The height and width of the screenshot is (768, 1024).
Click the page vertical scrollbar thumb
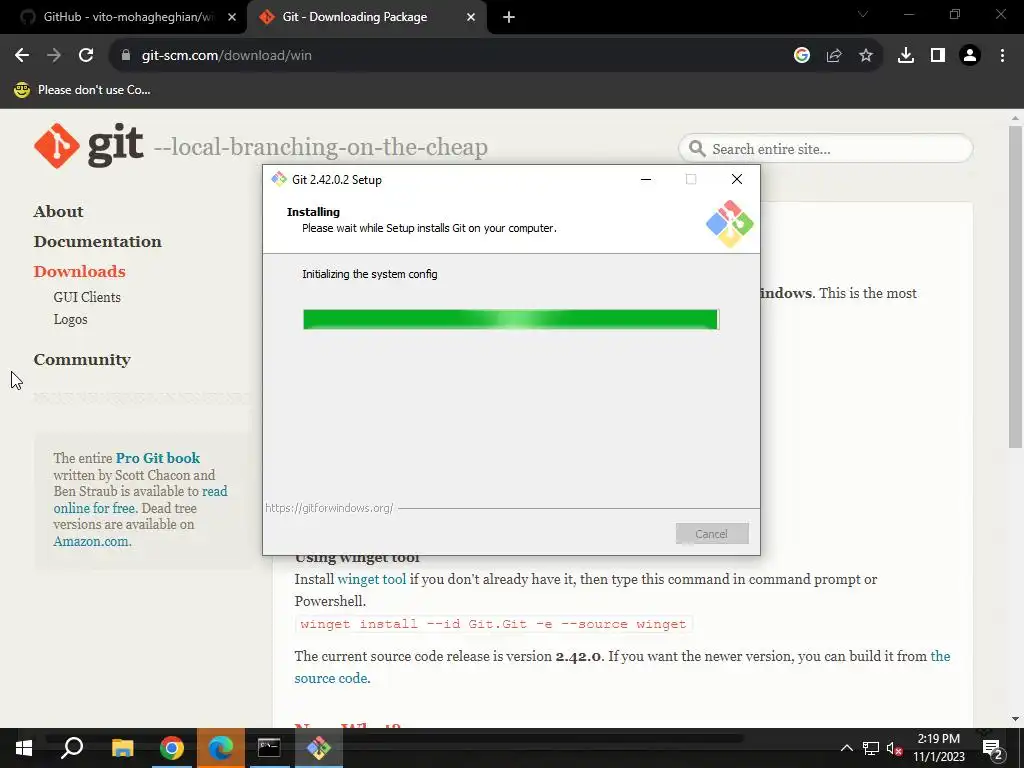click(1015, 286)
